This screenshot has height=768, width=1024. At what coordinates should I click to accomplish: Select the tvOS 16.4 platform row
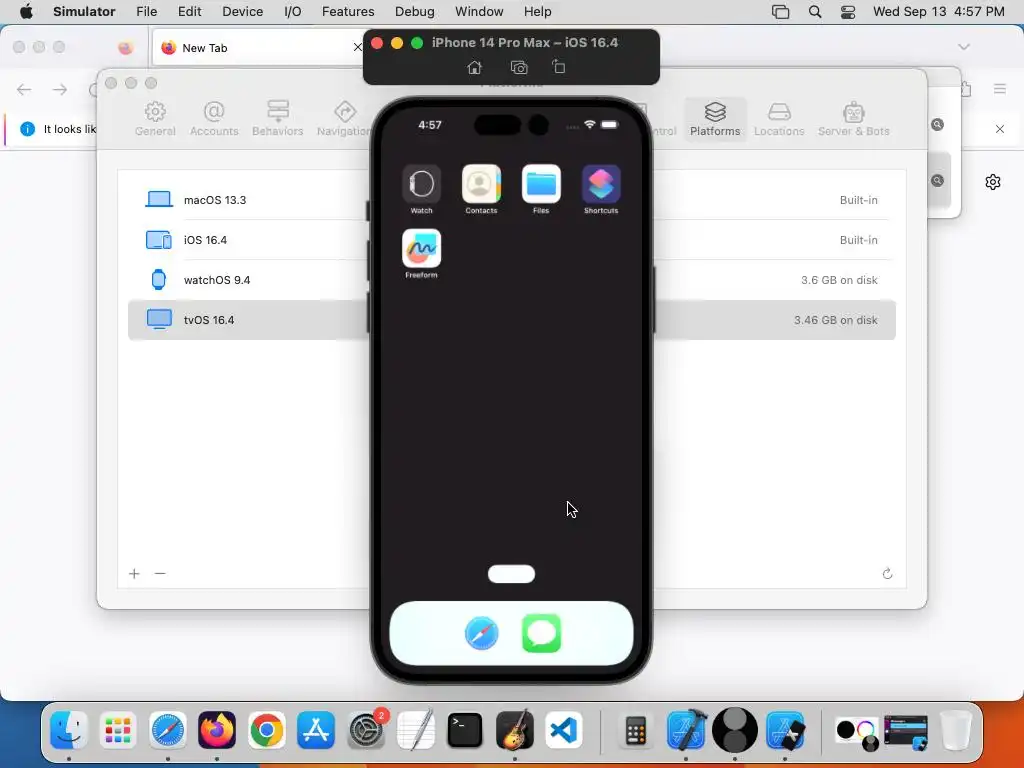point(511,320)
